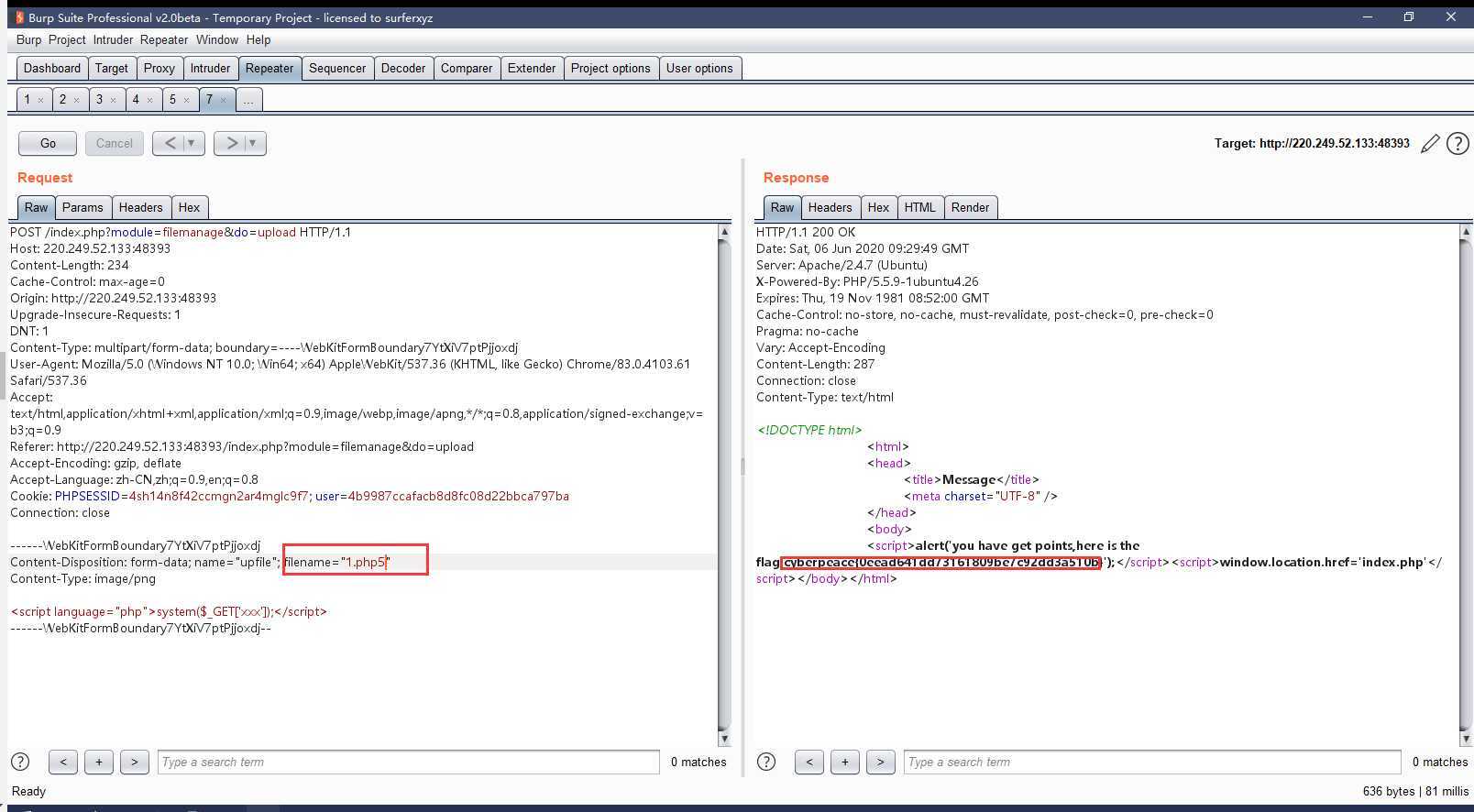Click response search previous match '<' button
This screenshot has width=1474, height=812.
(x=809, y=762)
